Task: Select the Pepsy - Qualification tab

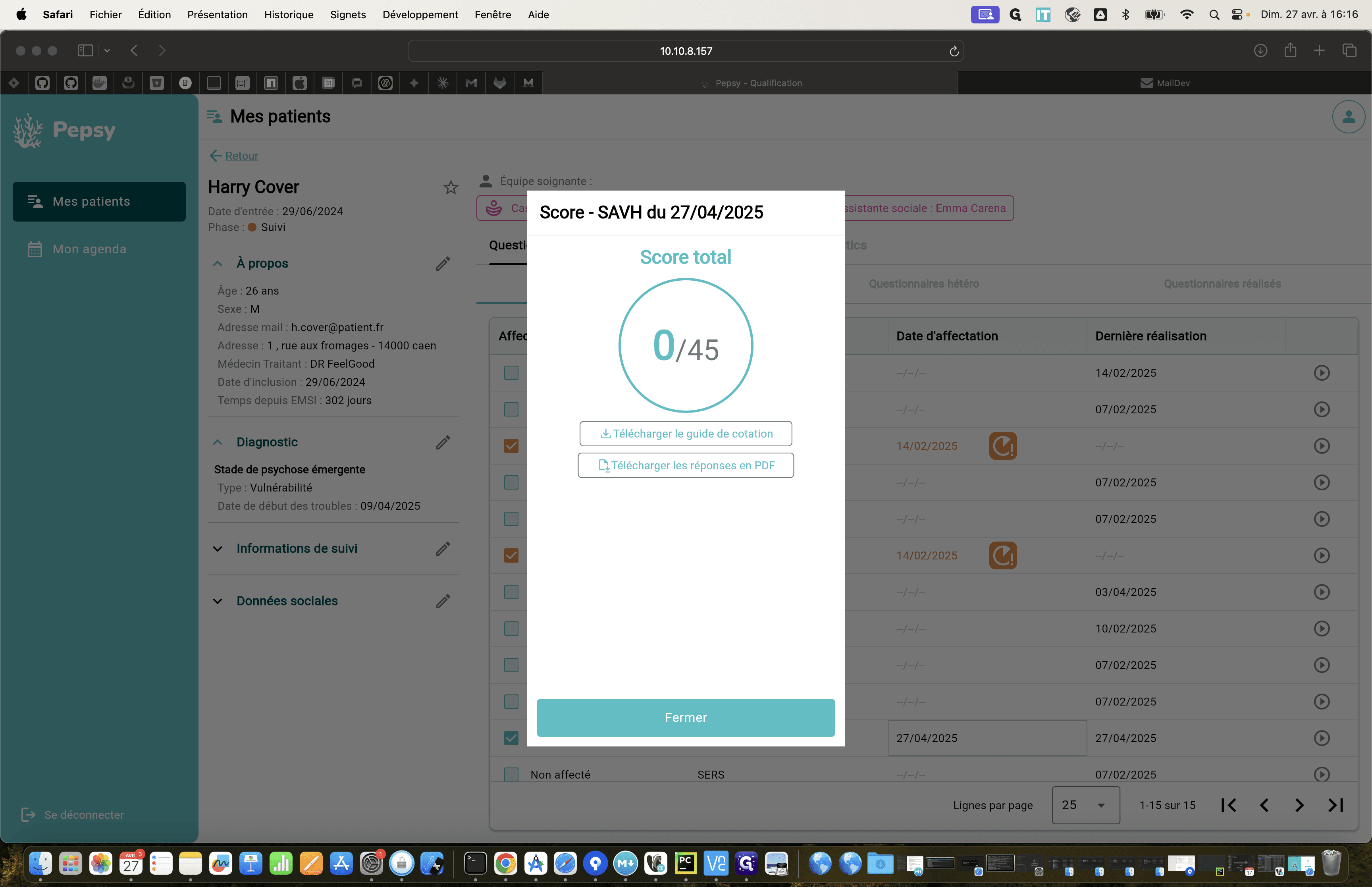Action: (750, 83)
